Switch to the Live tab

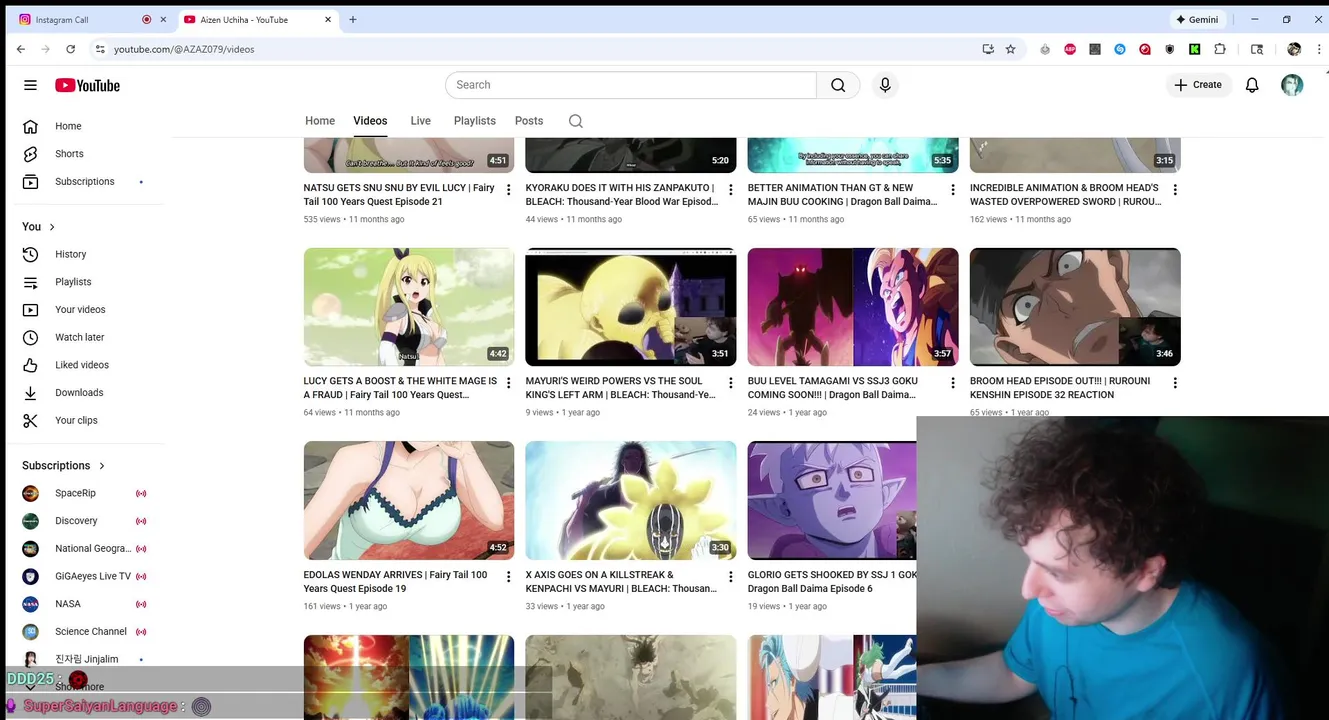pos(420,121)
